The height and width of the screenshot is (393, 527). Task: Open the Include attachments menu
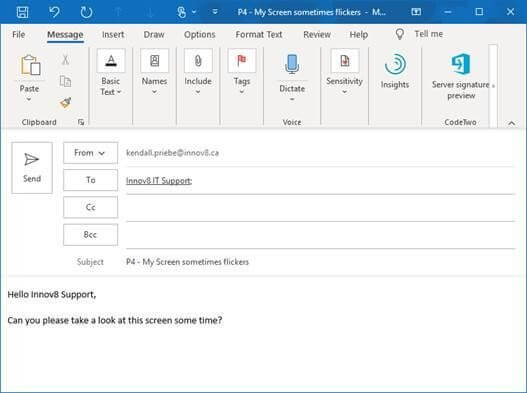tap(198, 72)
